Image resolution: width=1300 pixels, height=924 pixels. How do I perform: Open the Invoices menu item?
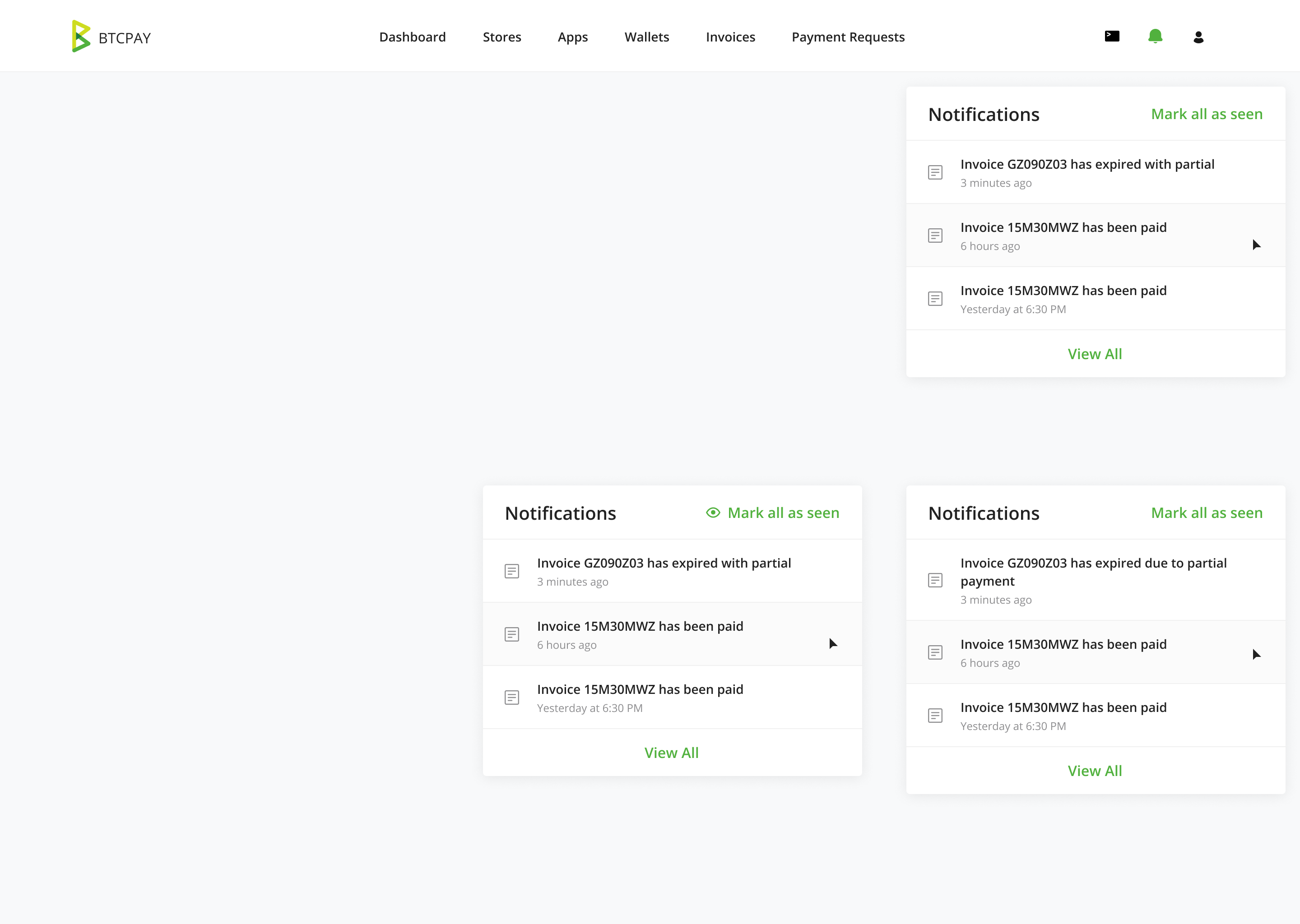click(730, 37)
